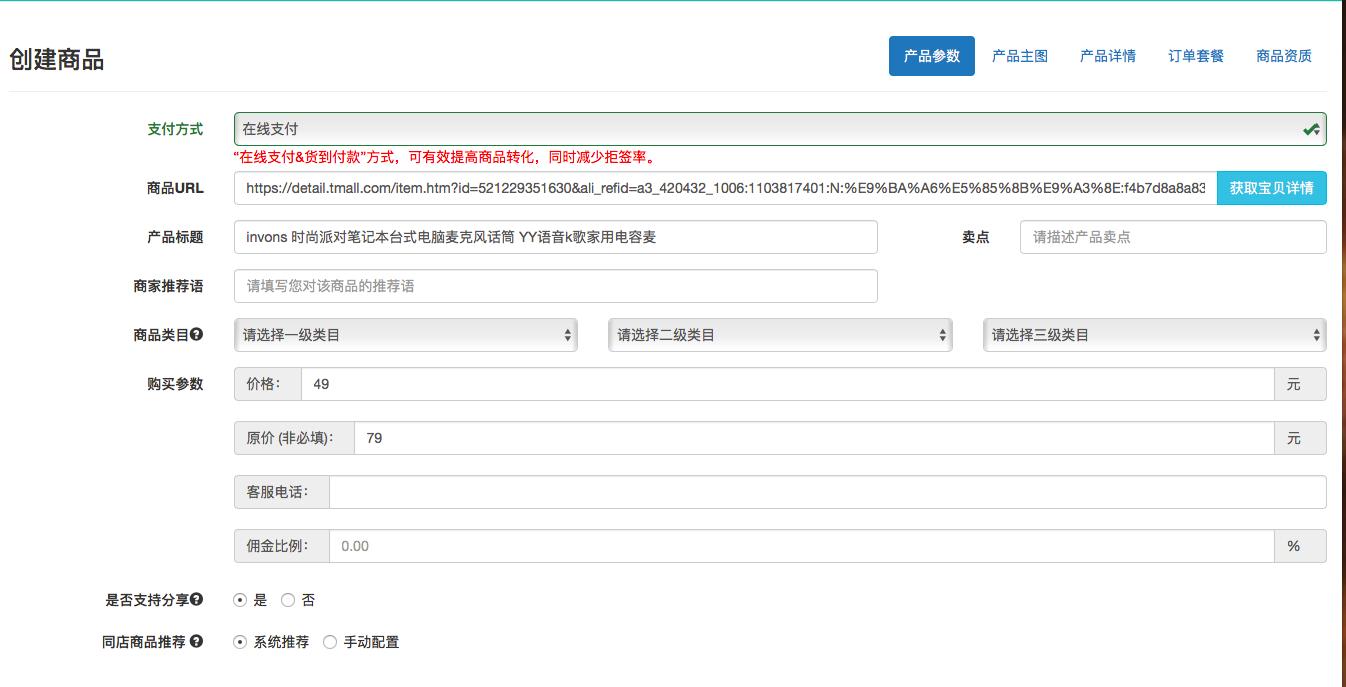Select the 否 radio for sharing support
The image size is (1346, 687).
pos(286,600)
